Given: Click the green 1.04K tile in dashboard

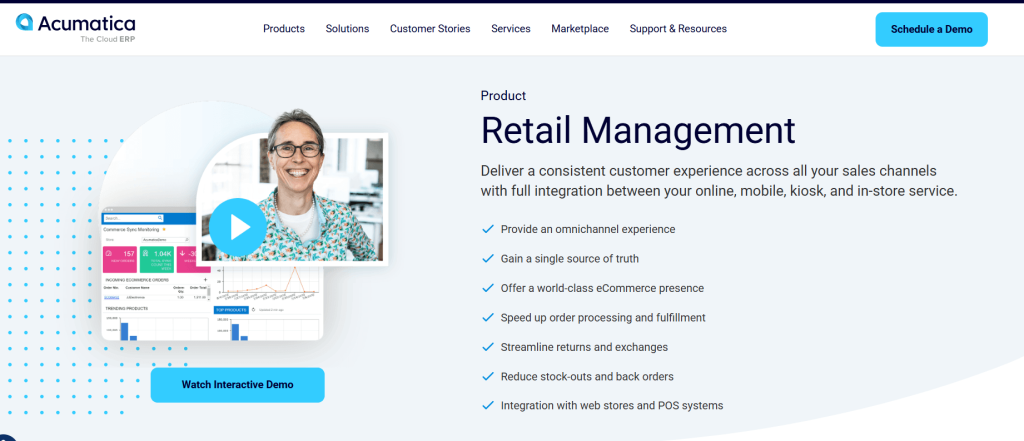Looking at the screenshot, I should point(157,259).
